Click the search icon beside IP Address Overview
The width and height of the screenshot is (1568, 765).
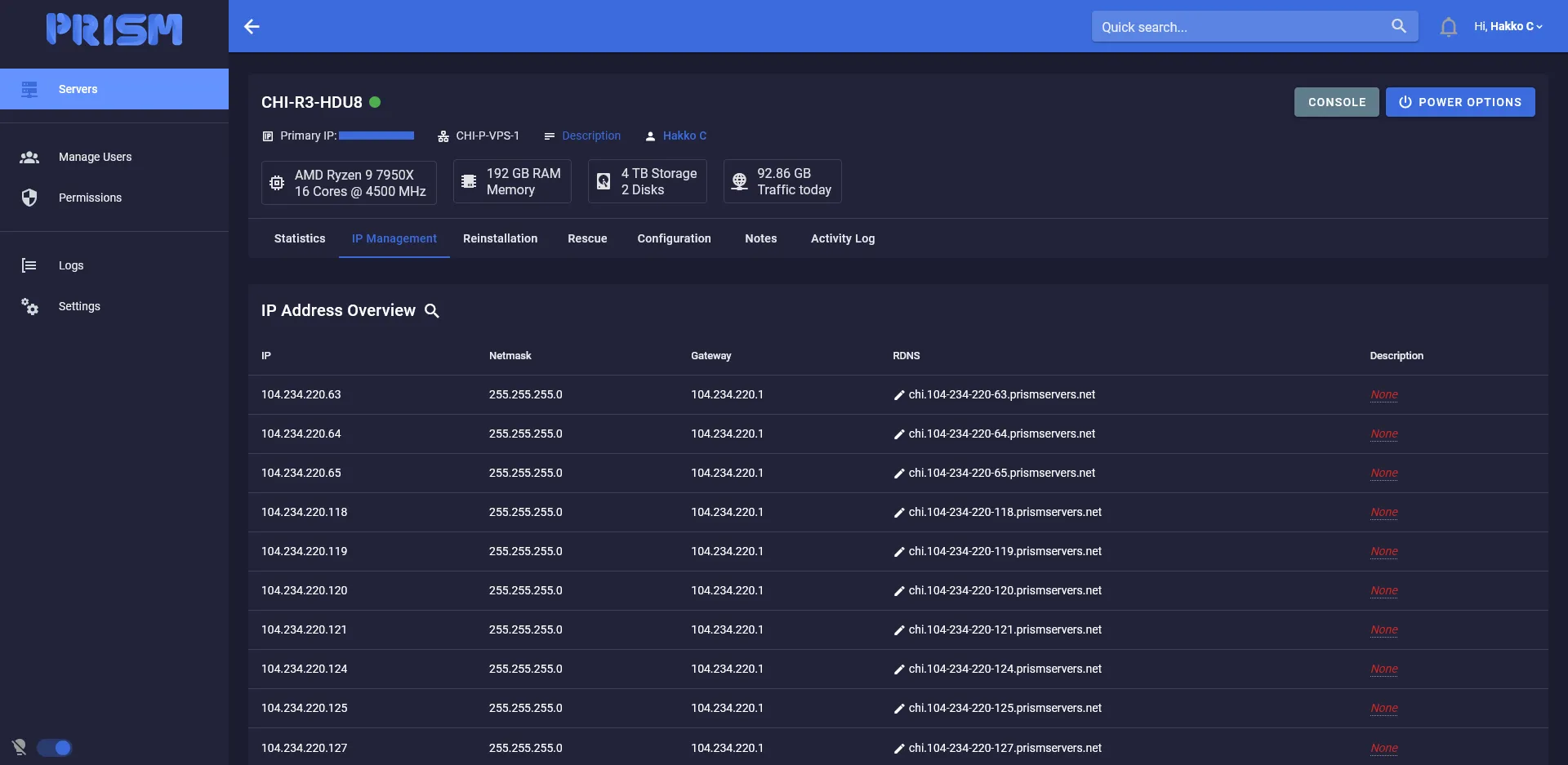432,311
